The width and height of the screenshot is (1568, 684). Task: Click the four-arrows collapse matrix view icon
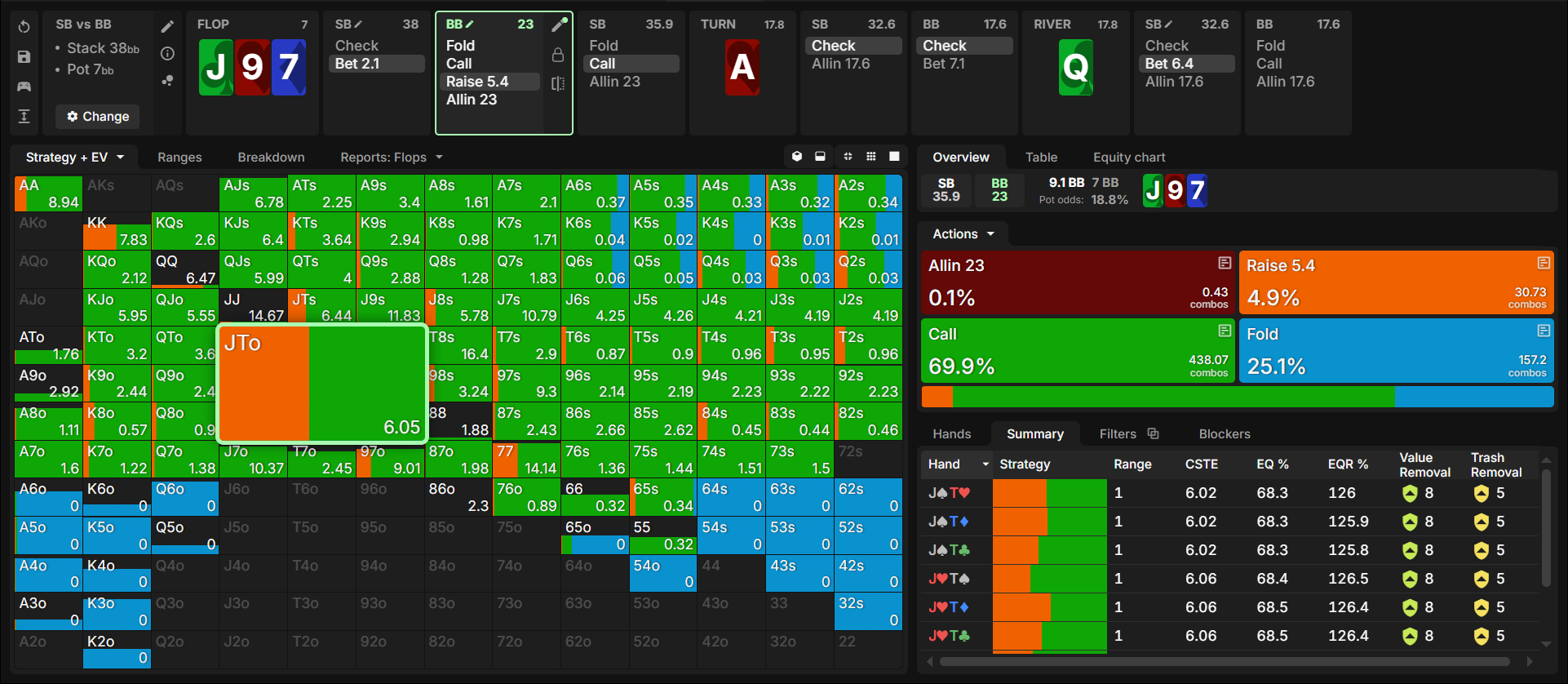coord(848,157)
